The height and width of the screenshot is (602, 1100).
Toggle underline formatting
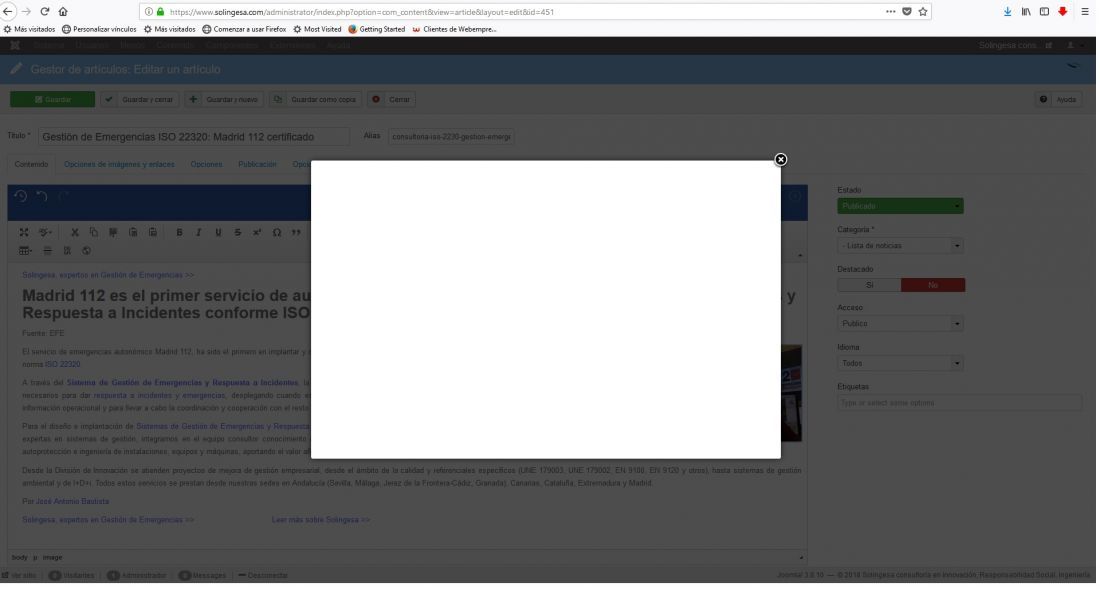(218, 232)
